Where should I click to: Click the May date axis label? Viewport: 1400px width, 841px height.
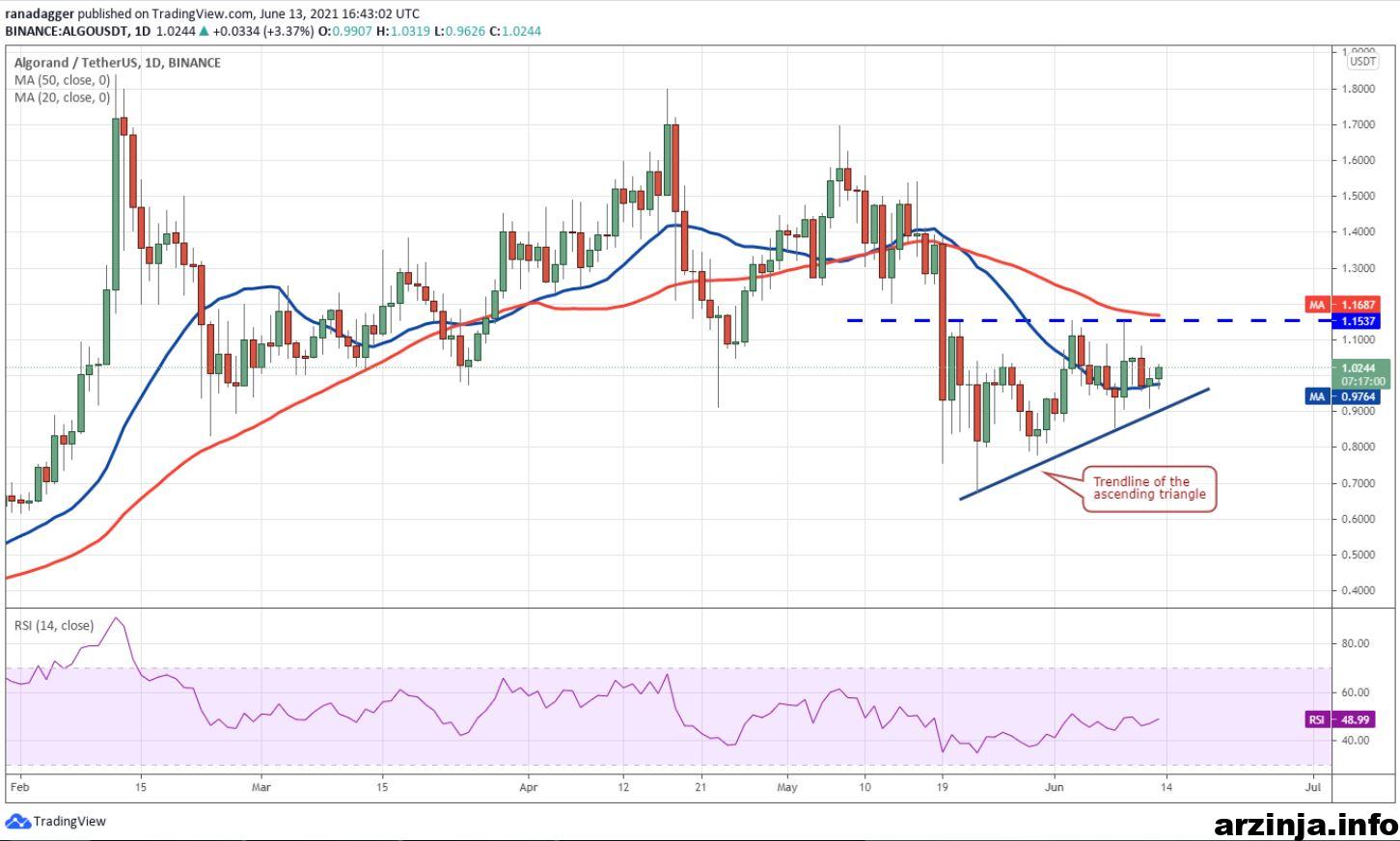point(786,787)
